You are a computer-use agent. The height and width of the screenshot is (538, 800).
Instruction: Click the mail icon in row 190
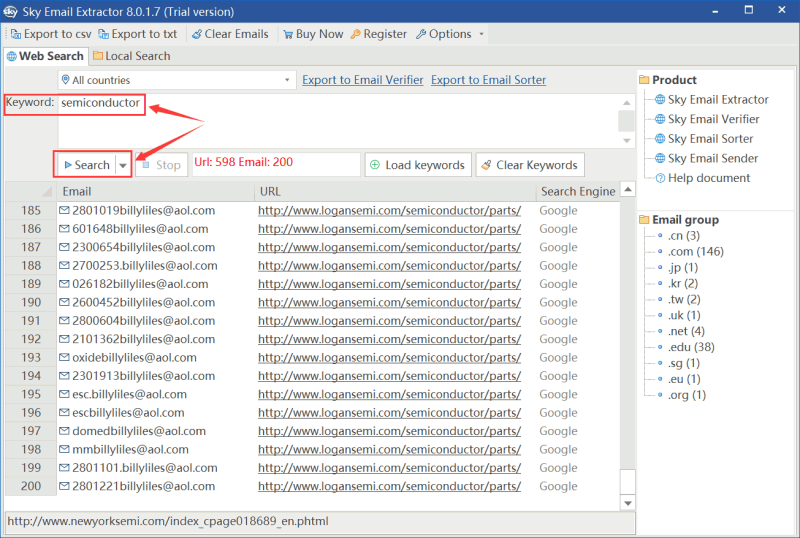[x=64, y=302]
